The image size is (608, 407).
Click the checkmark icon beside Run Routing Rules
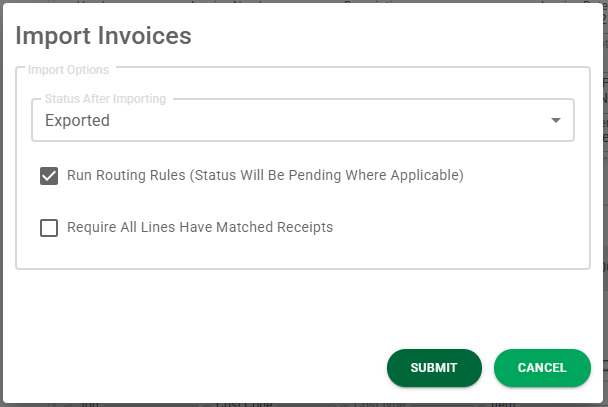49,176
